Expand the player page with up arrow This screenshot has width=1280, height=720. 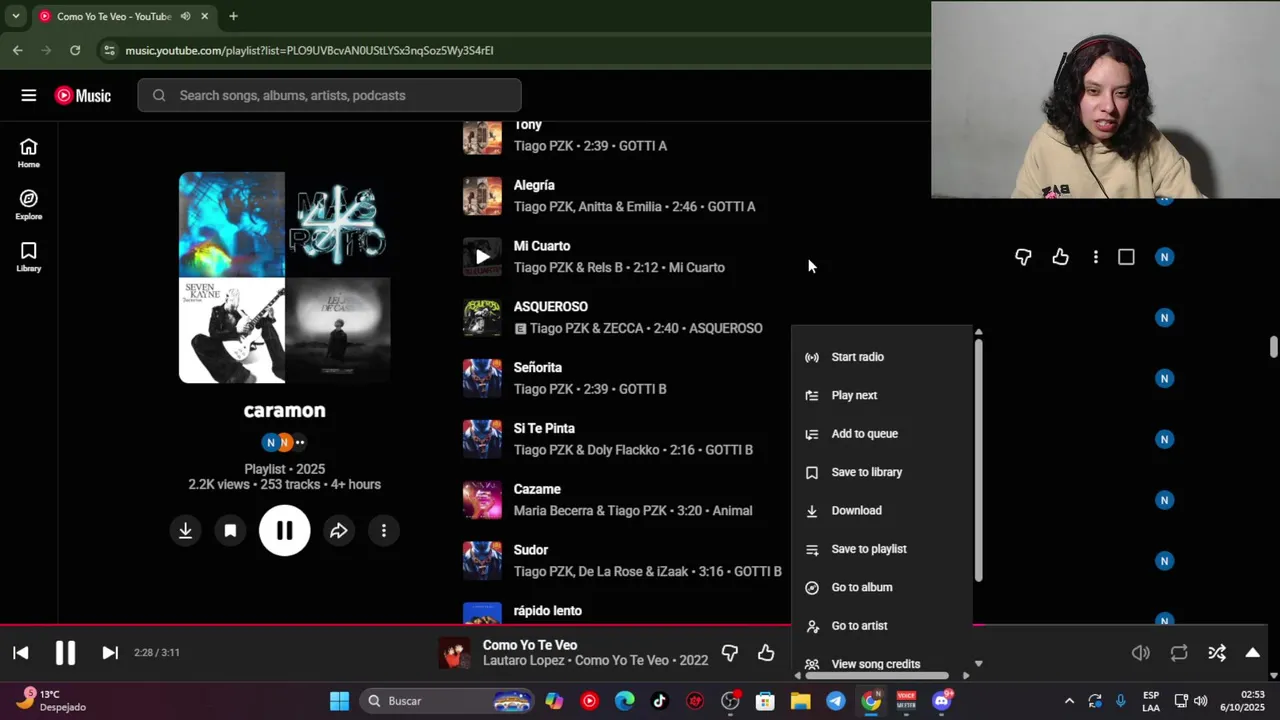click(1252, 653)
